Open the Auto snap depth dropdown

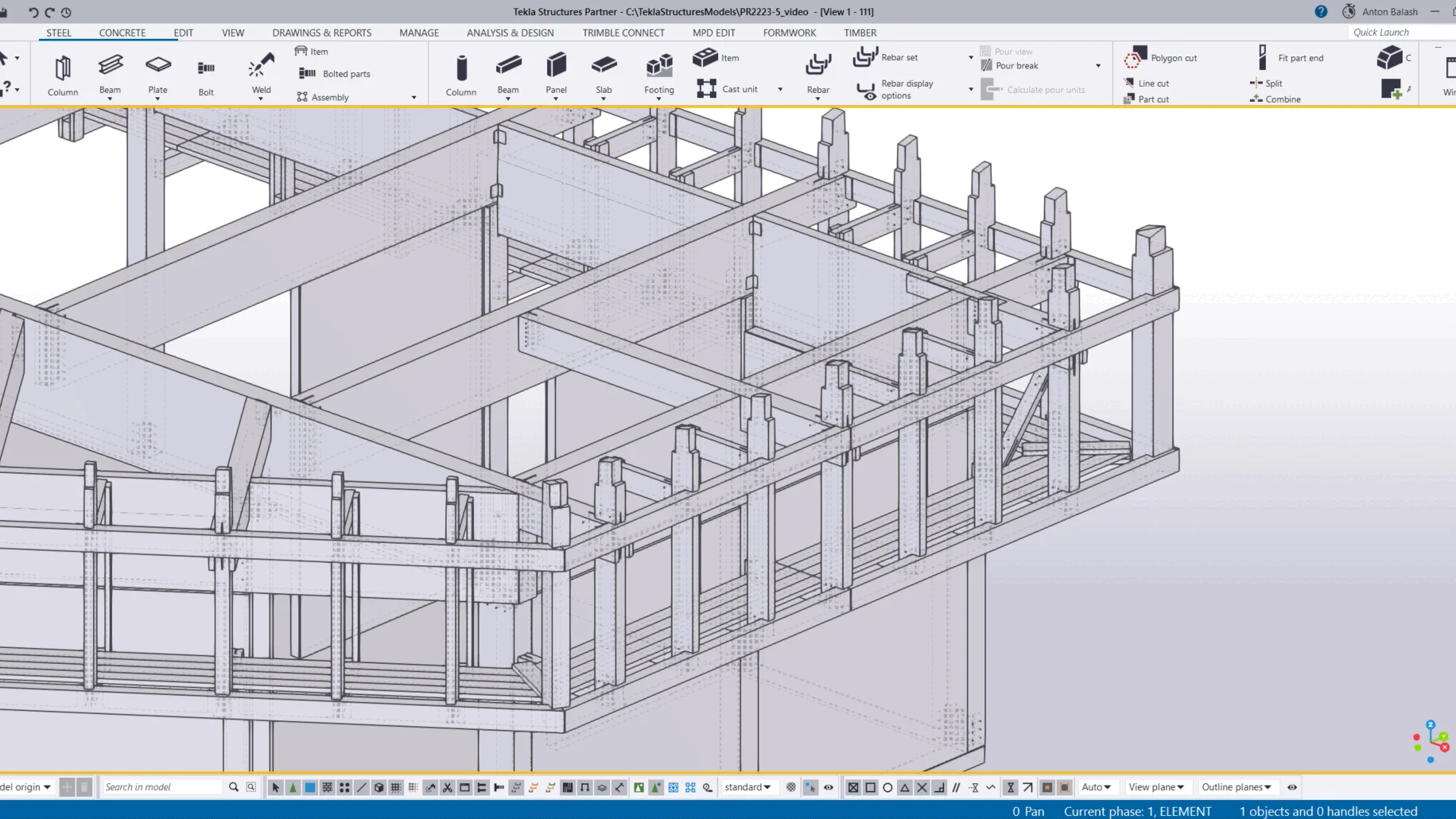(x=1096, y=787)
